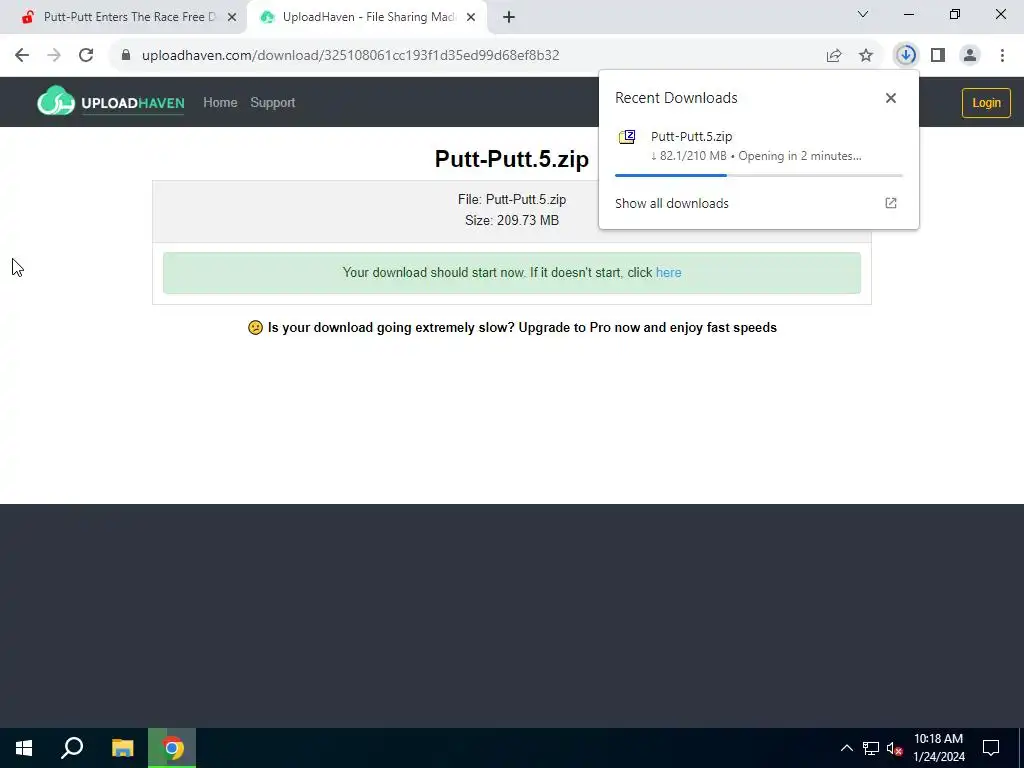Viewport: 1024px width, 768px height.
Task: Open the Chrome profile avatar
Action: point(970,56)
